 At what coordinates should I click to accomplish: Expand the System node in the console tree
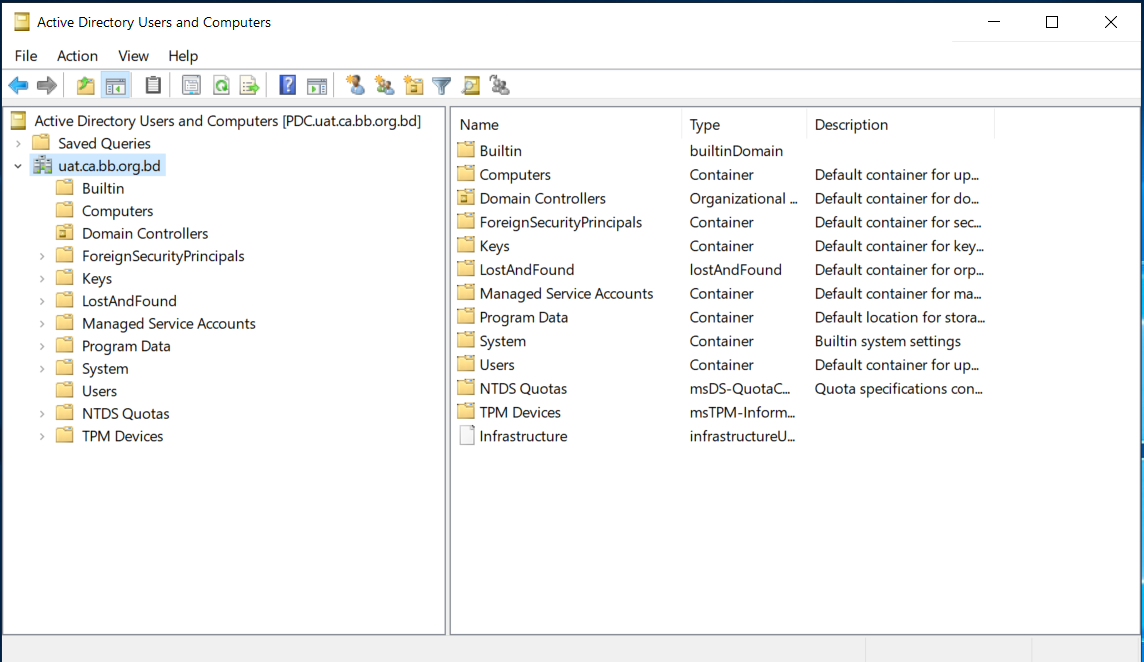pos(42,369)
